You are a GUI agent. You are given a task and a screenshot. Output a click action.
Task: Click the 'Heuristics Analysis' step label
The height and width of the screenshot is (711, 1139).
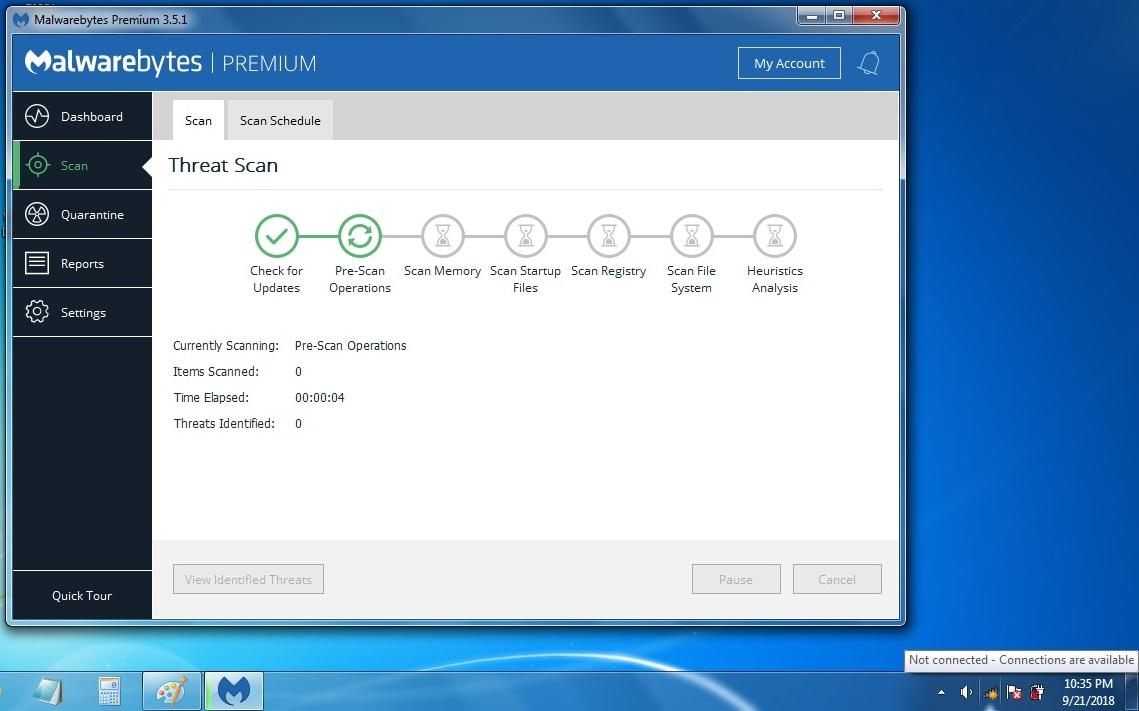[x=775, y=280]
